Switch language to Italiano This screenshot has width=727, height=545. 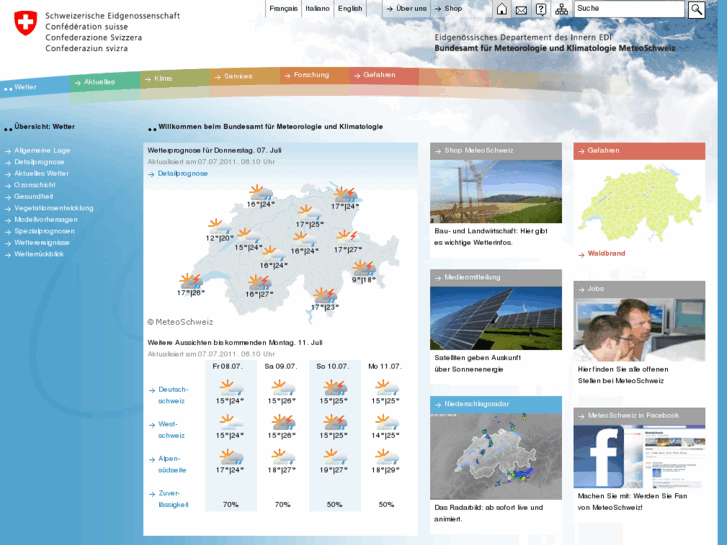(x=318, y=8)
